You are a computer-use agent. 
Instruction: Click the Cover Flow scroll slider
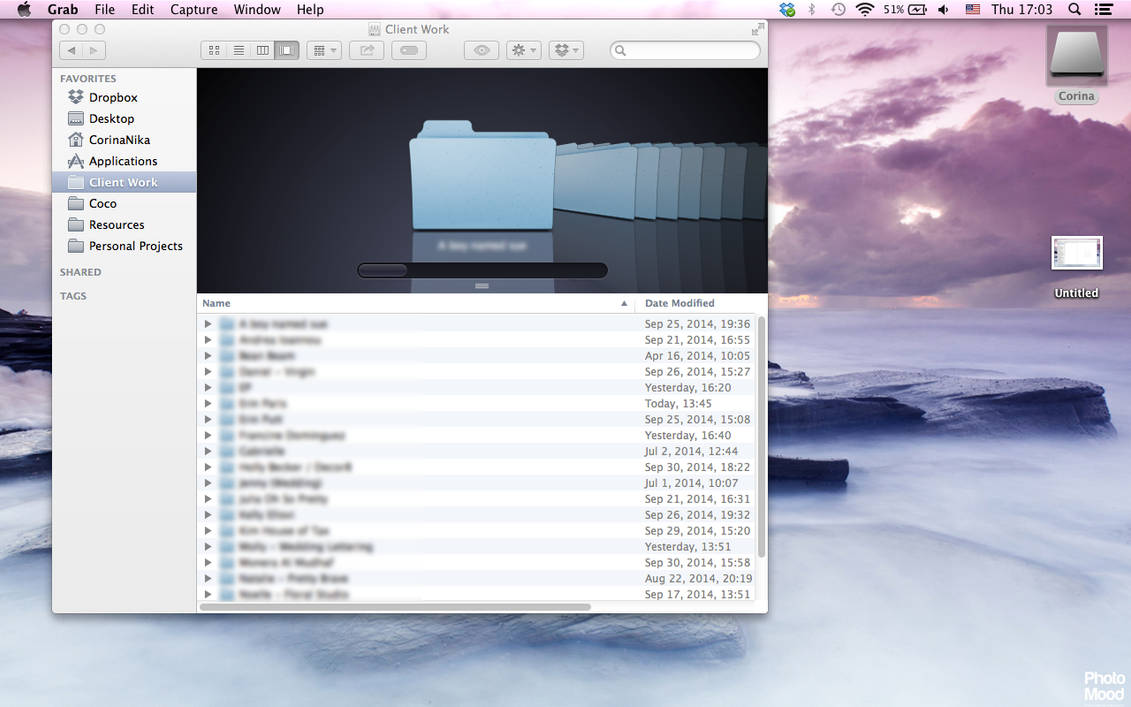pyautogui.click(x=384, y=269)
